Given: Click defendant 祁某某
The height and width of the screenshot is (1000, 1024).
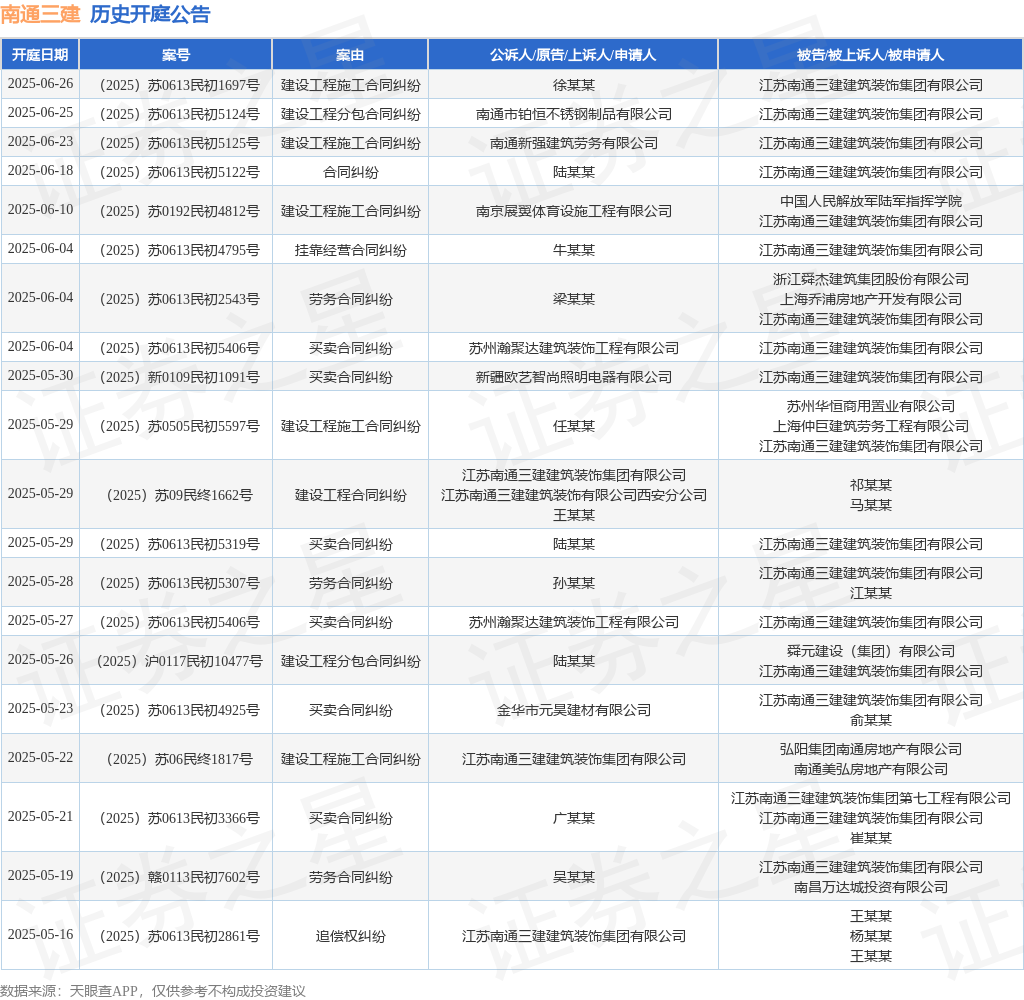Looking at the screenshot, I should [x=871, y=485].
